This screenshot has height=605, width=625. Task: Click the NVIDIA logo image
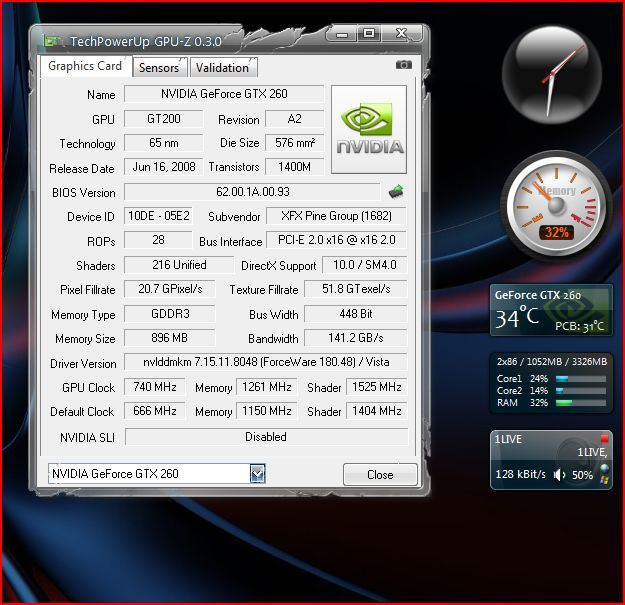(x=369, y=130)
